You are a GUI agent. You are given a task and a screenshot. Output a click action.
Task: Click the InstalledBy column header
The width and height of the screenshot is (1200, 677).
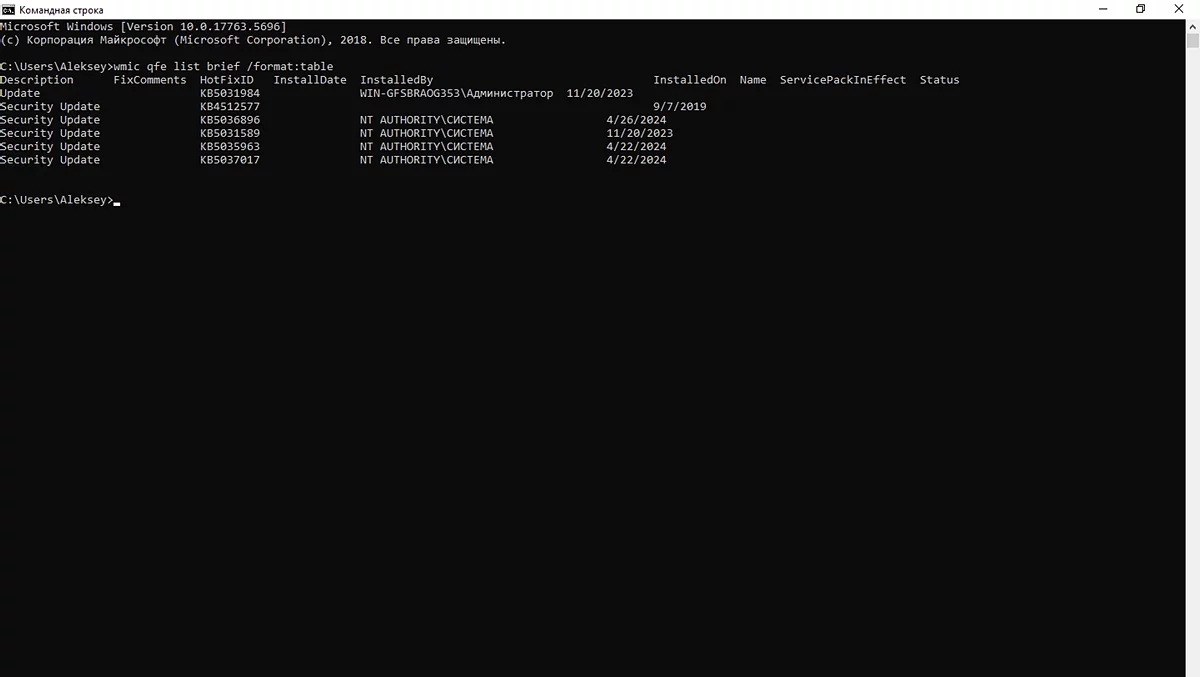pyautogui.click(x=397, y=80)
